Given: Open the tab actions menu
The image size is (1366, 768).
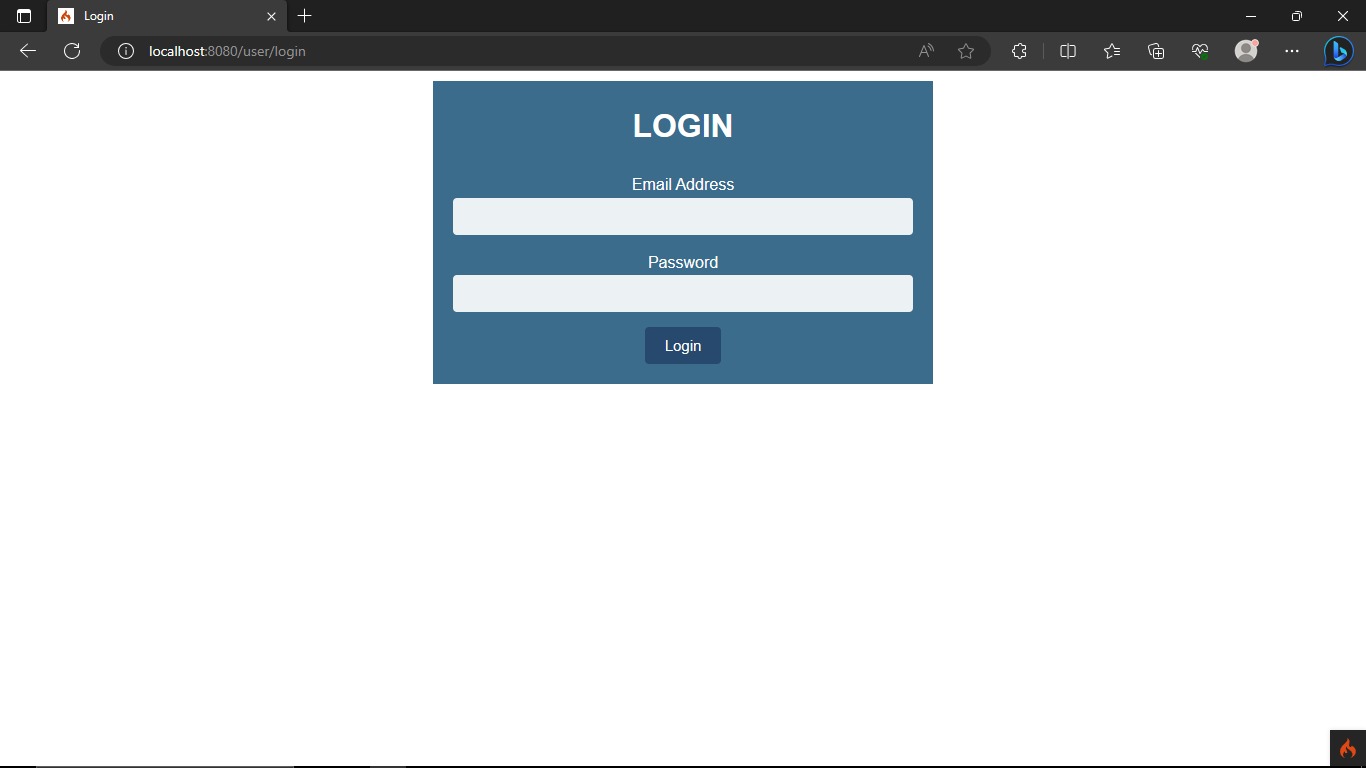Looking at the screenshot, I should 22,16.
